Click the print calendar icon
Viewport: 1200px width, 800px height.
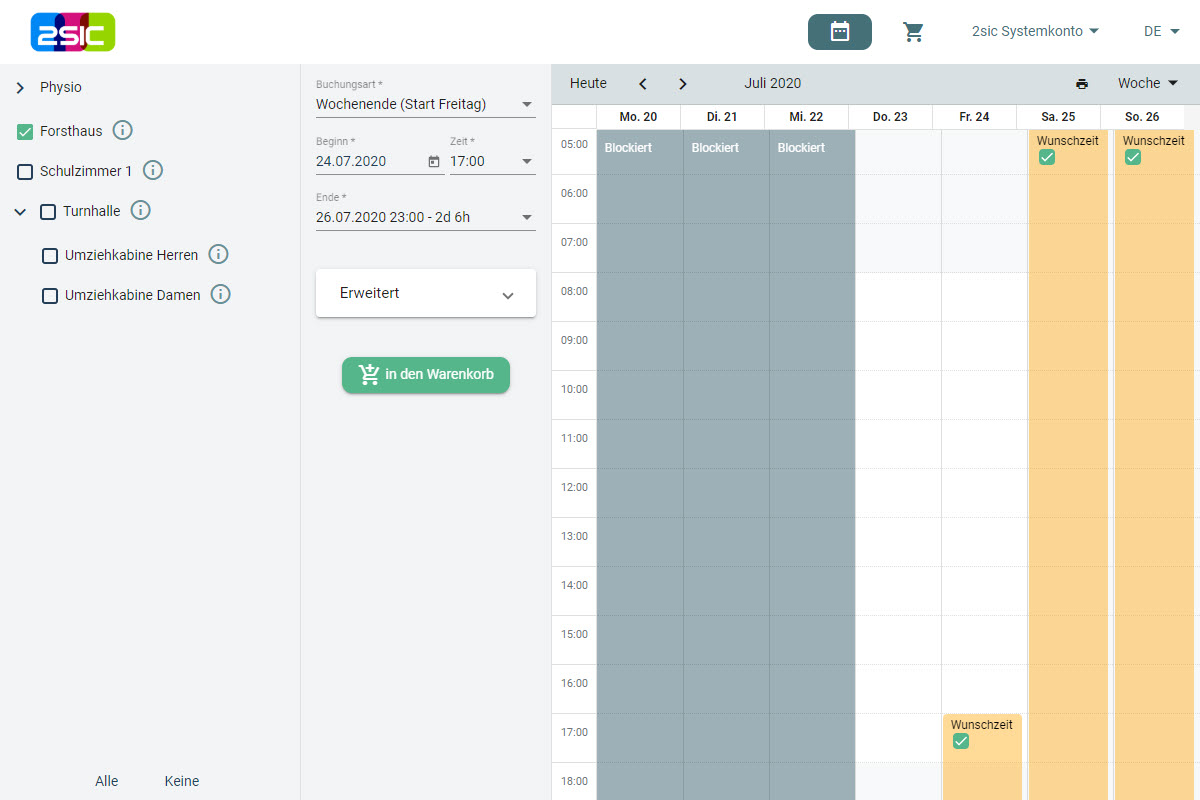(x=1081, y=84)
